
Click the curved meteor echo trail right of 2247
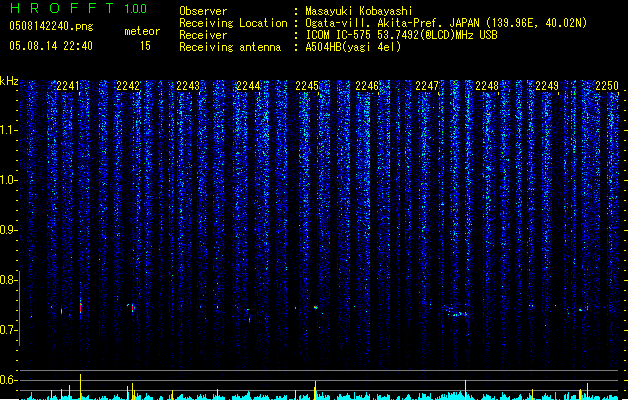456,312
